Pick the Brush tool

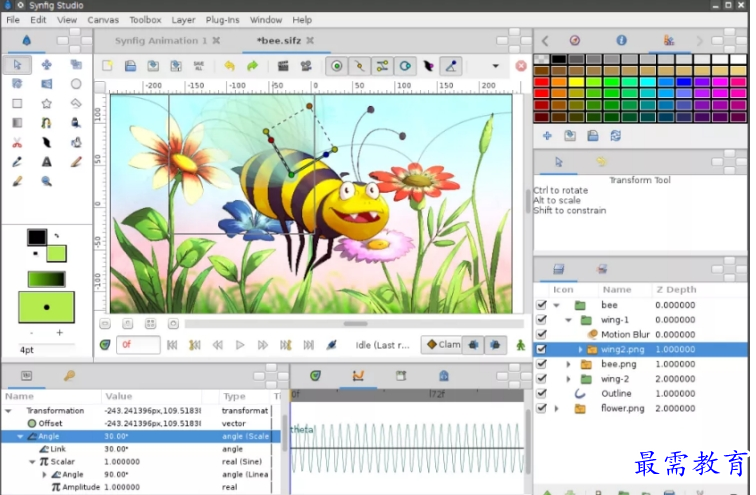tap(17, 181)
